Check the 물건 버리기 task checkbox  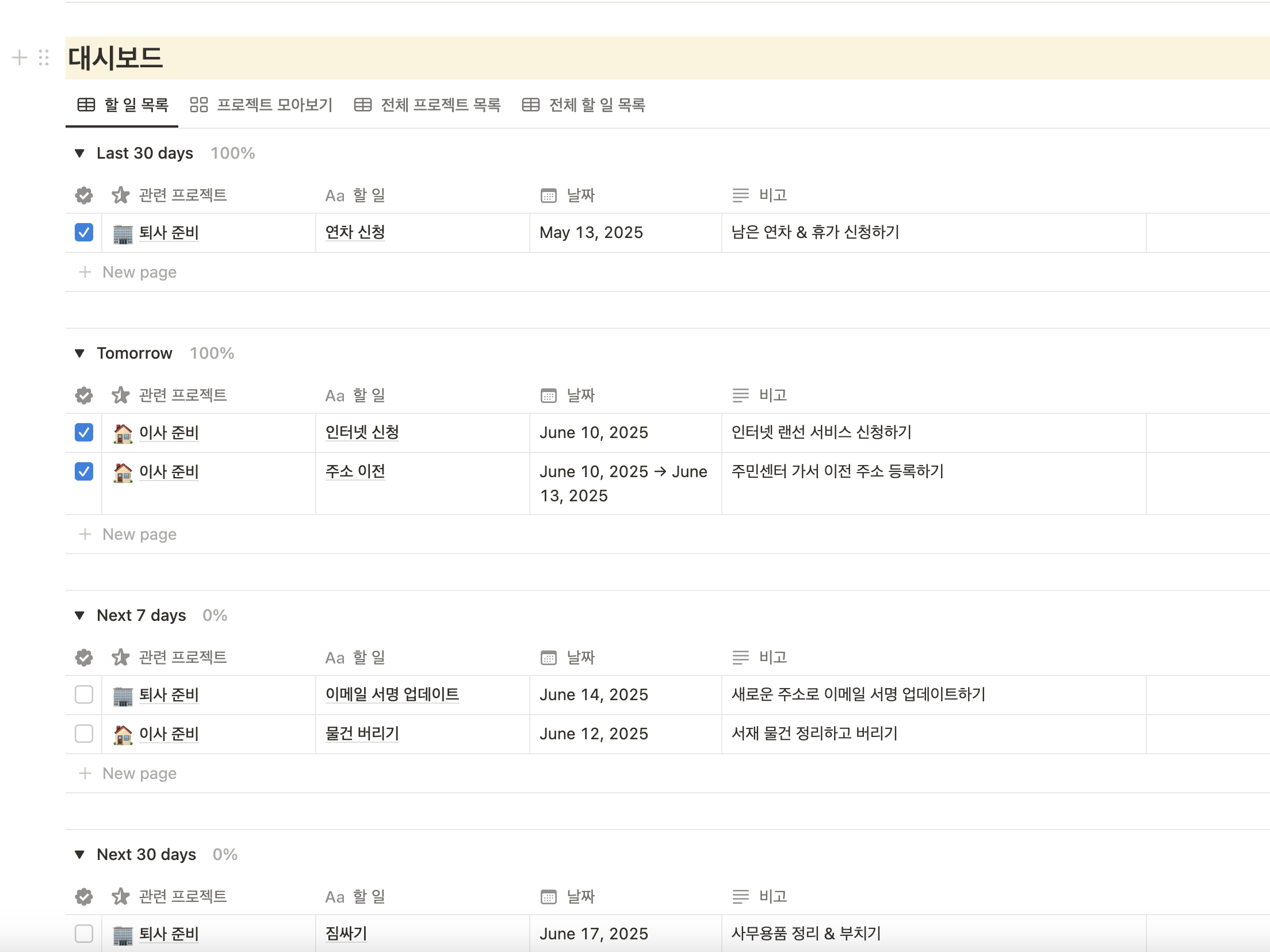tap(84, 734)
